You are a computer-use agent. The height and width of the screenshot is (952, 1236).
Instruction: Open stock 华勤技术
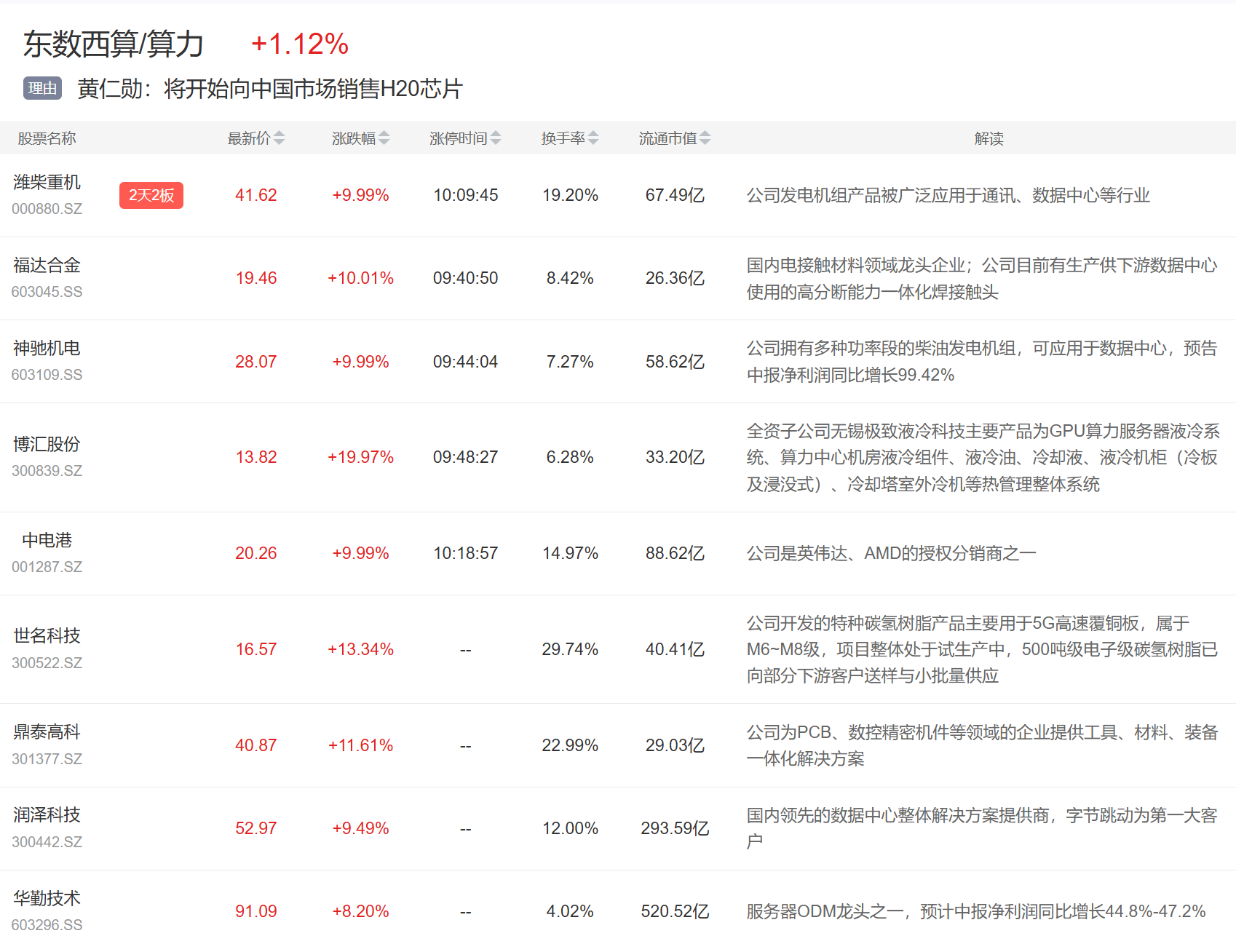pos(47,898)
